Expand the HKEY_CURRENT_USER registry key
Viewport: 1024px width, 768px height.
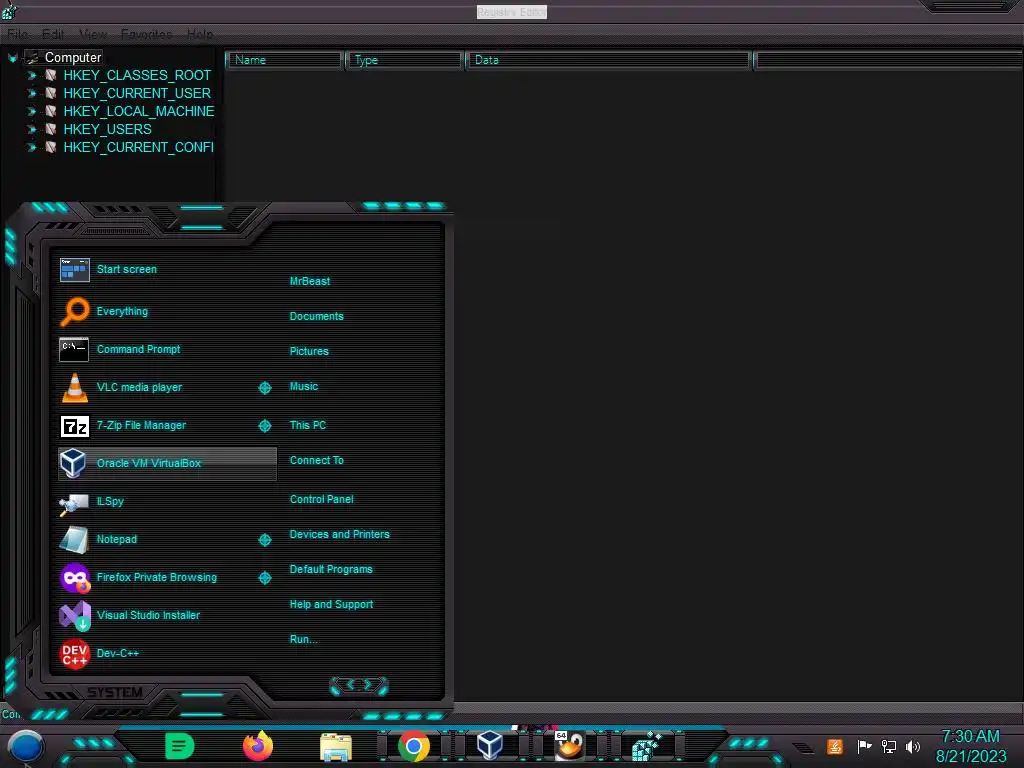click(31, 93)
